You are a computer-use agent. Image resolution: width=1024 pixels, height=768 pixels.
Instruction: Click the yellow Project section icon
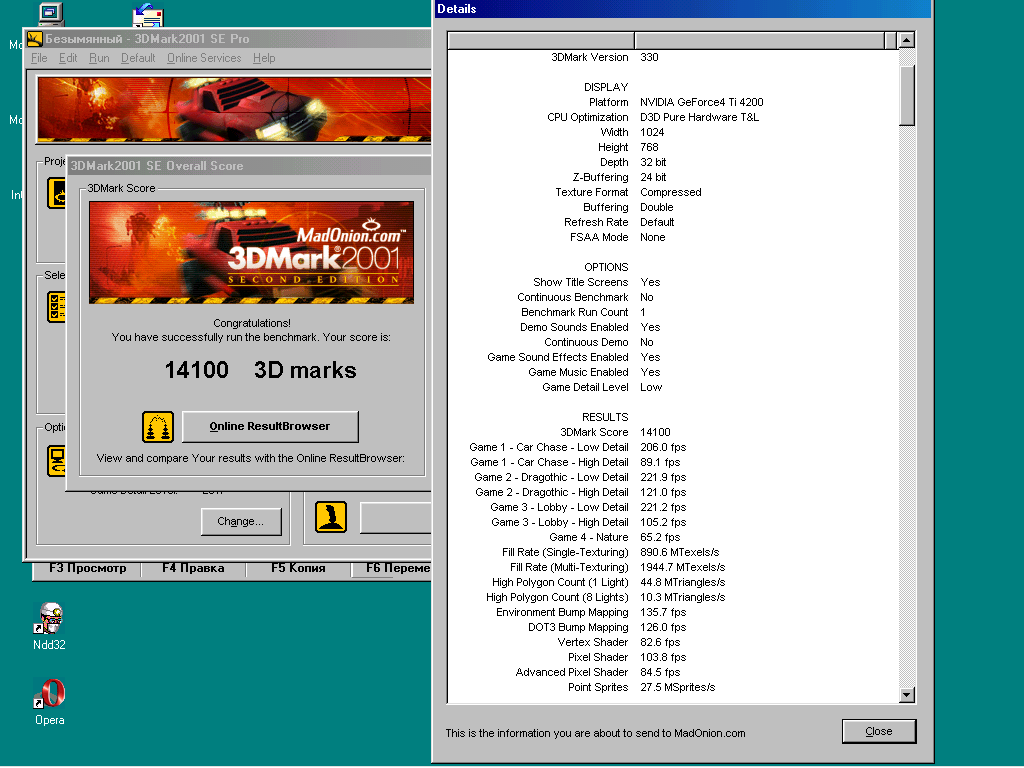coord(57,193)
